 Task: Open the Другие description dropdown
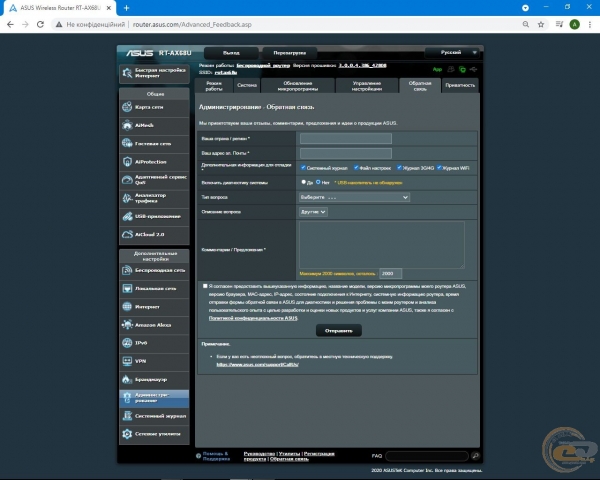click(x=313, y=212)
